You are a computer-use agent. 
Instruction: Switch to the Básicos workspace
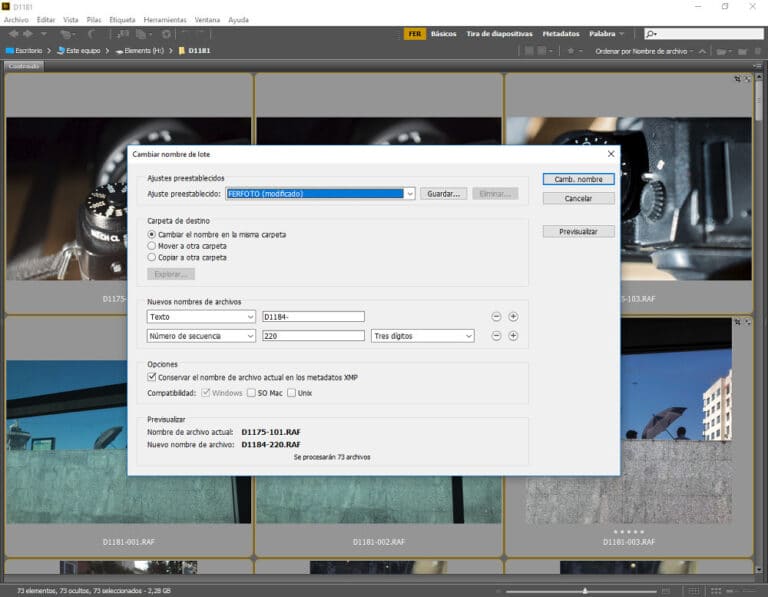(443, 34)
